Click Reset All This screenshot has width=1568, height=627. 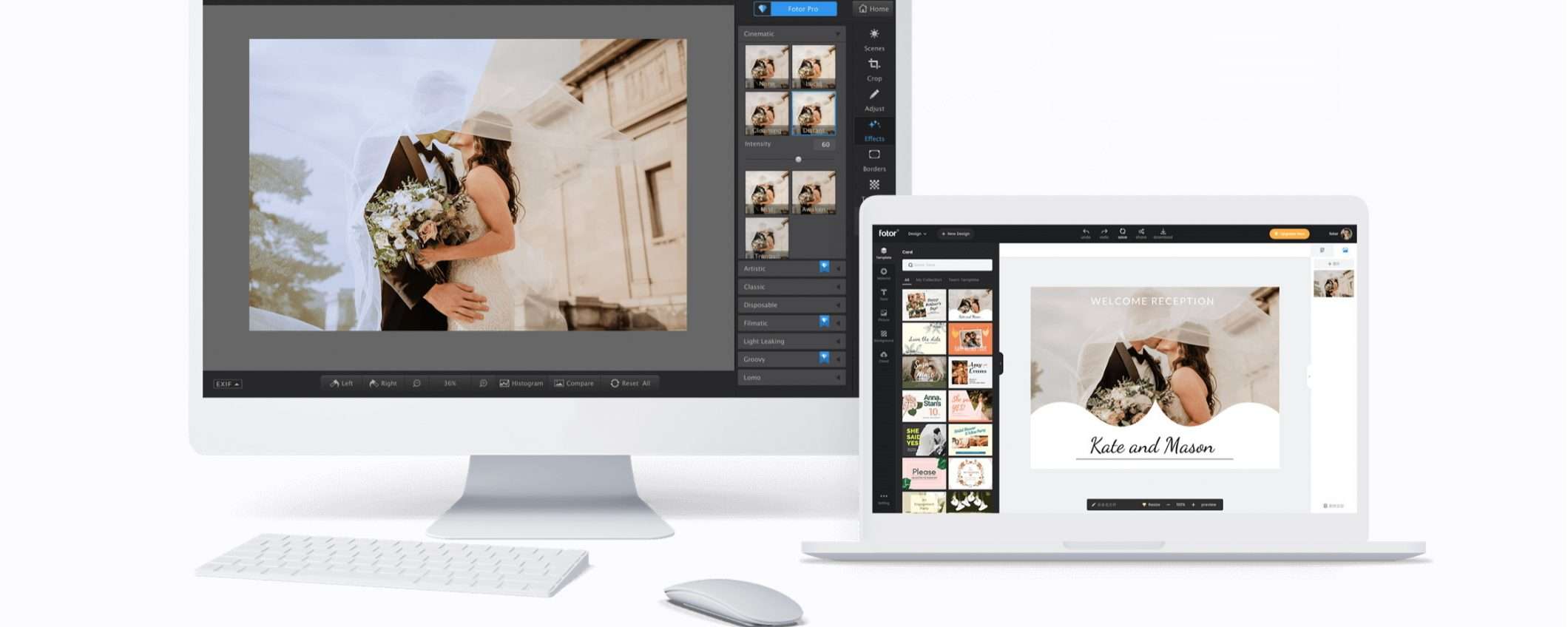(x=630, y=383)
